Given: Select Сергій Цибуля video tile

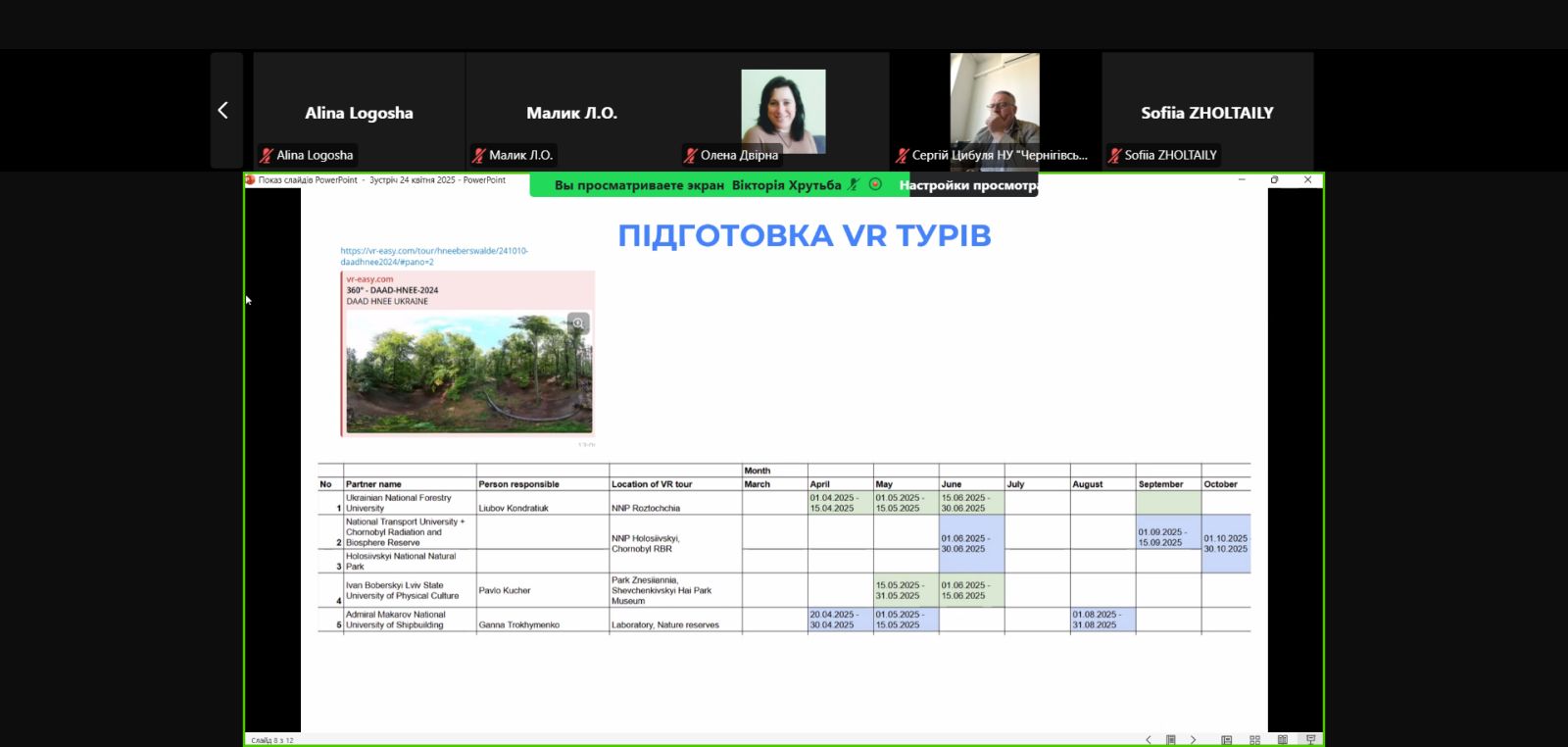Looking at the screenshot, I should [x=995, y=111].
